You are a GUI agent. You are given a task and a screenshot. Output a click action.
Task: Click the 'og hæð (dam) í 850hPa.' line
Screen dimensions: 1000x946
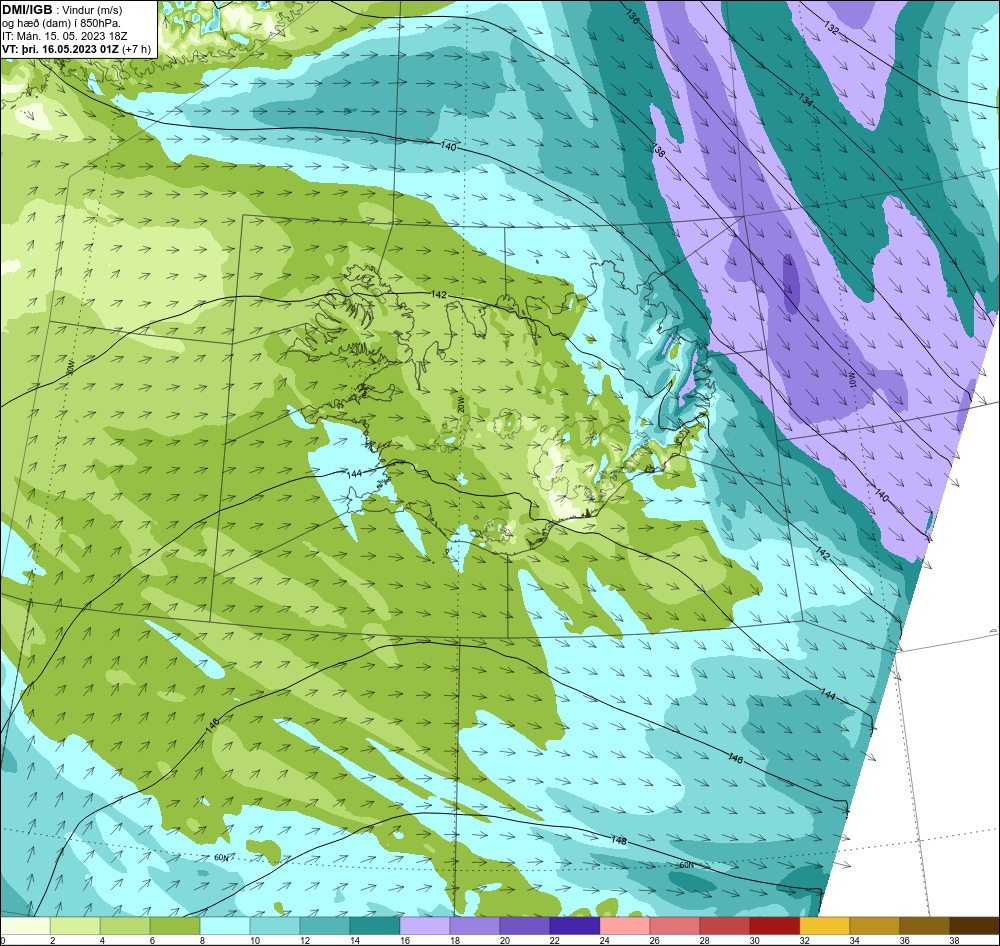tap(61, 23)
